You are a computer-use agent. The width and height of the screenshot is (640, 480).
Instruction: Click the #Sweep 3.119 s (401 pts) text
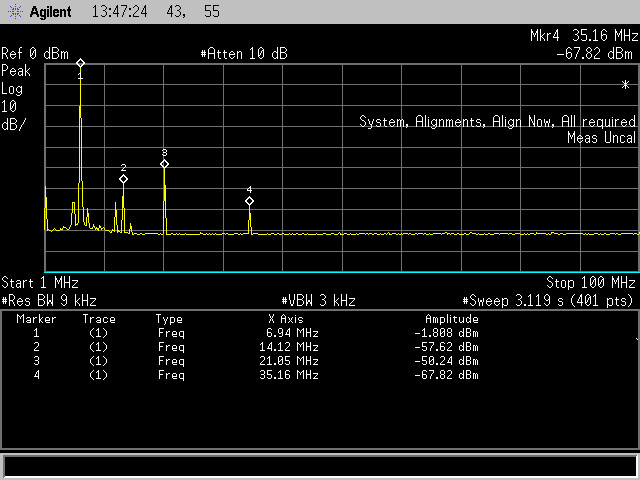coord(548,301)
